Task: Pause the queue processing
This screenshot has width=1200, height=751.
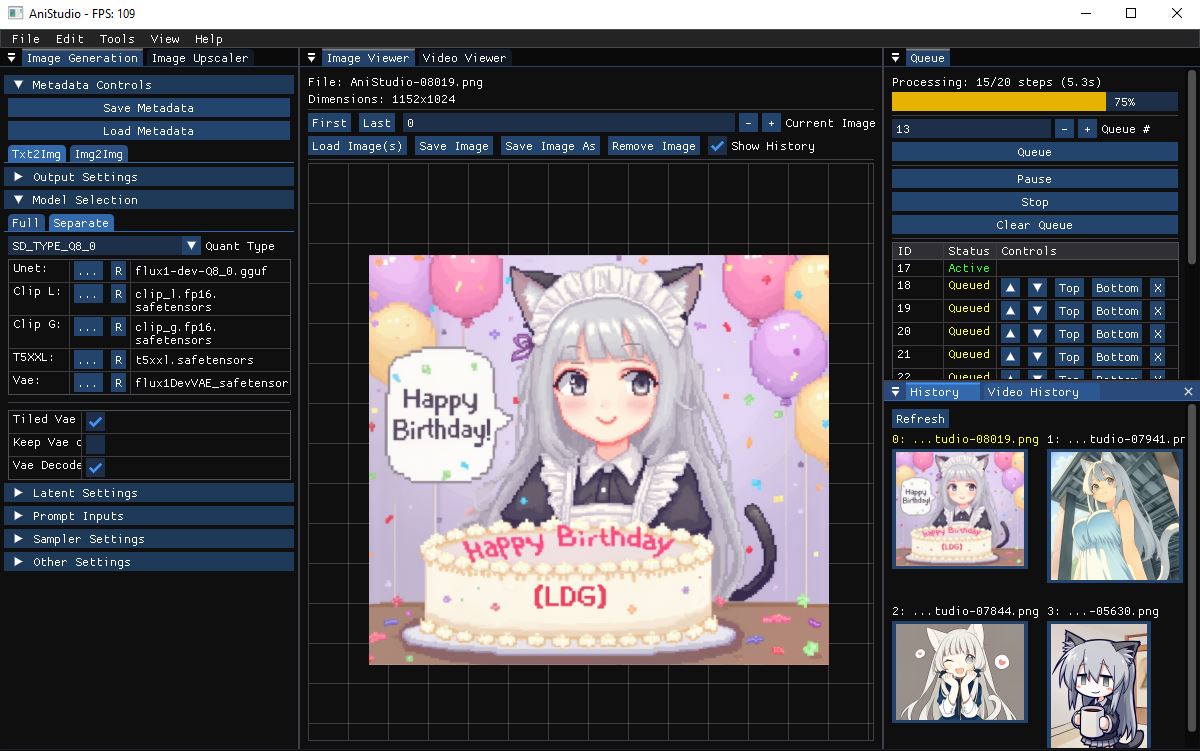Action: [x=1034, y=179]
